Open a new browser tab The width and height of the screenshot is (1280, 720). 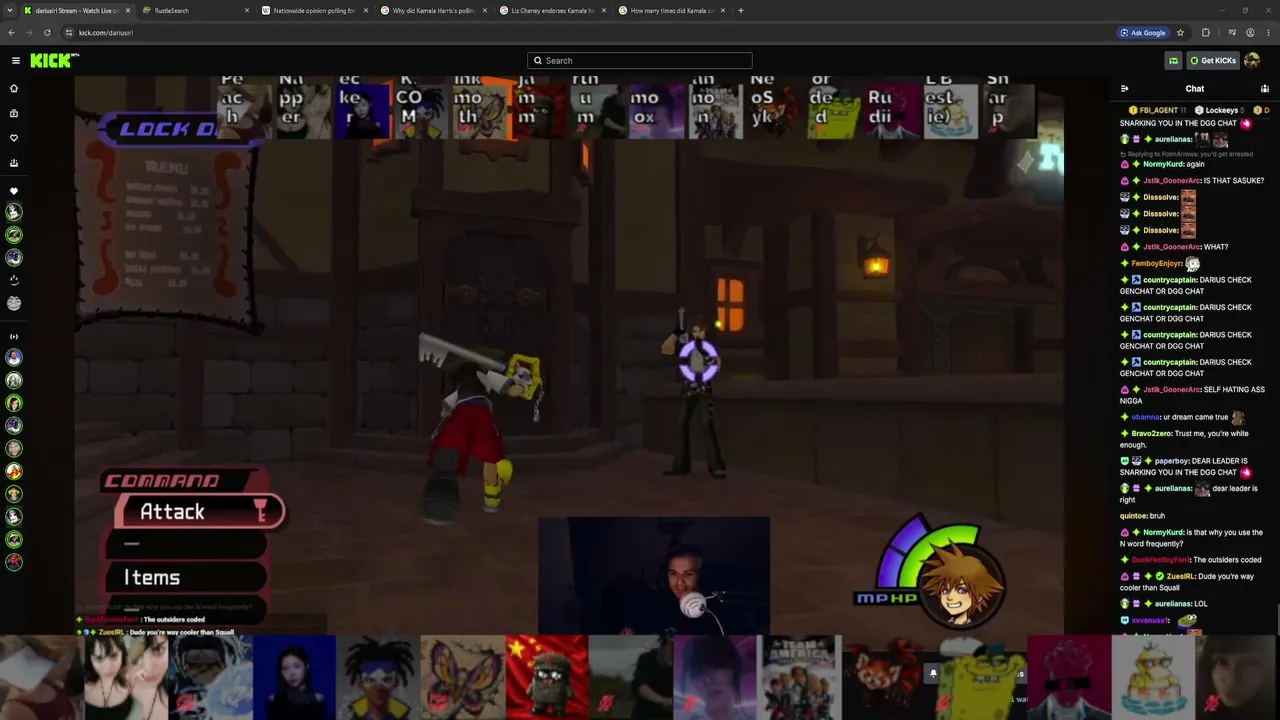coord(740,10)
